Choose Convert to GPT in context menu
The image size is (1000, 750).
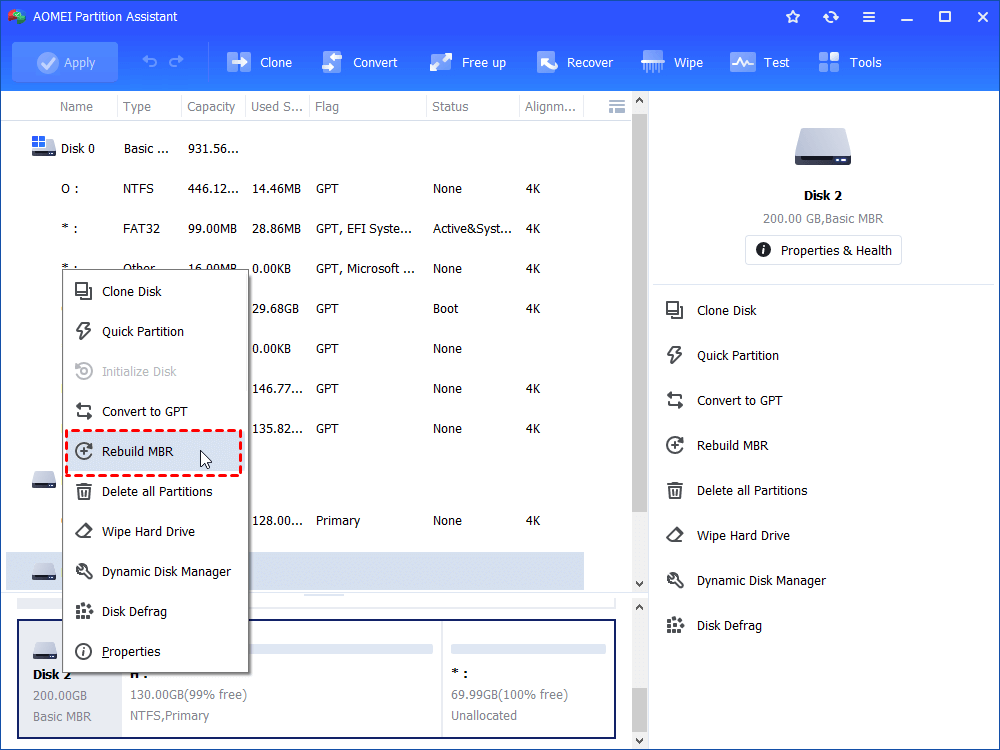pyautogui.click(x=155, y=411)
